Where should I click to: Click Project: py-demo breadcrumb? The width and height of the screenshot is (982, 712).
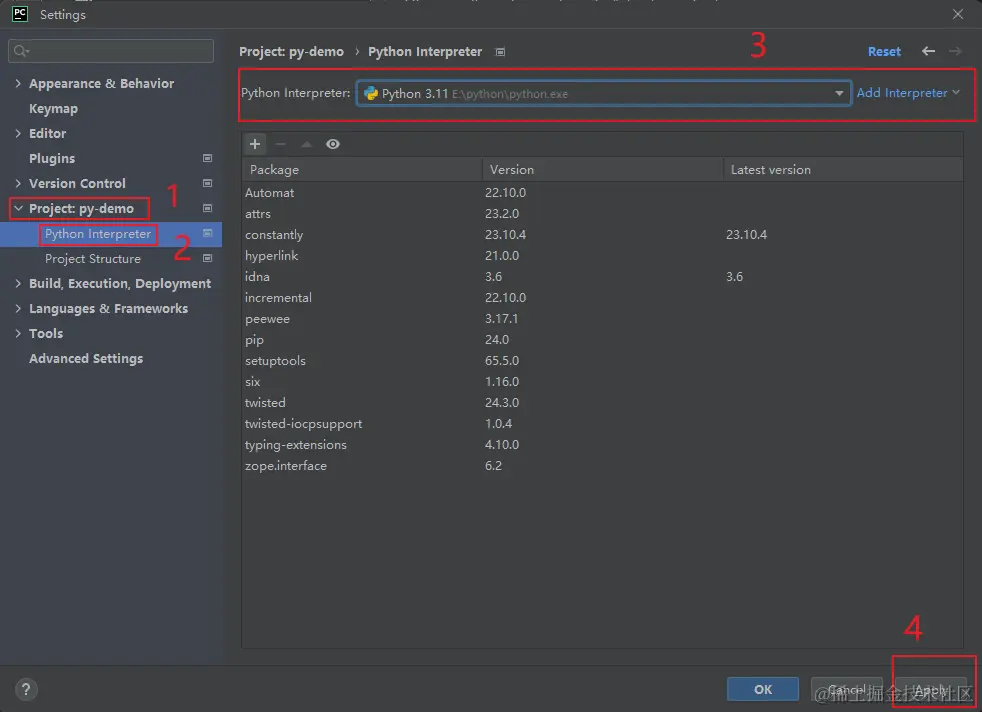(x=291, y=51)
